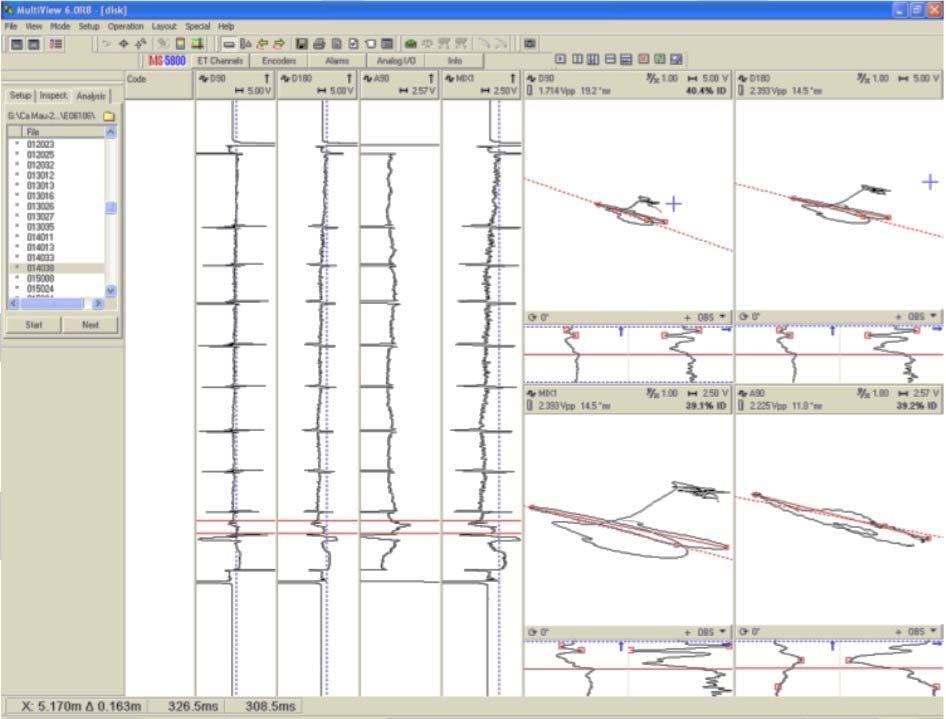The image size is (946, 719).
Task: Click the red list view toolbar icon
Action: coord(56,44)
